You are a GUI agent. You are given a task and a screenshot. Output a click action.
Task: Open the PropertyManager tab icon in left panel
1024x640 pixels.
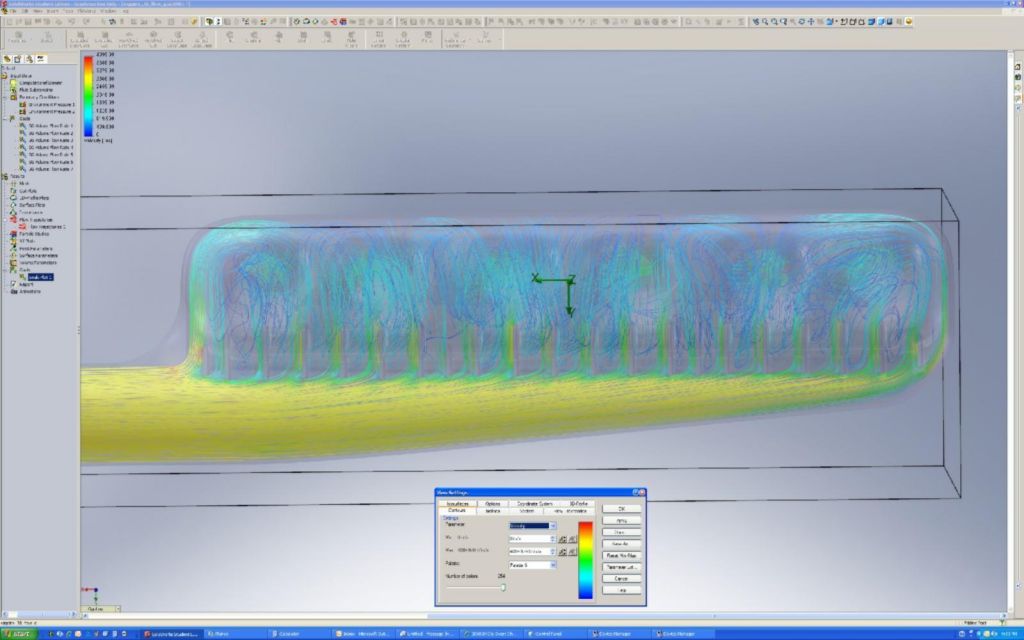pos(19,59)
